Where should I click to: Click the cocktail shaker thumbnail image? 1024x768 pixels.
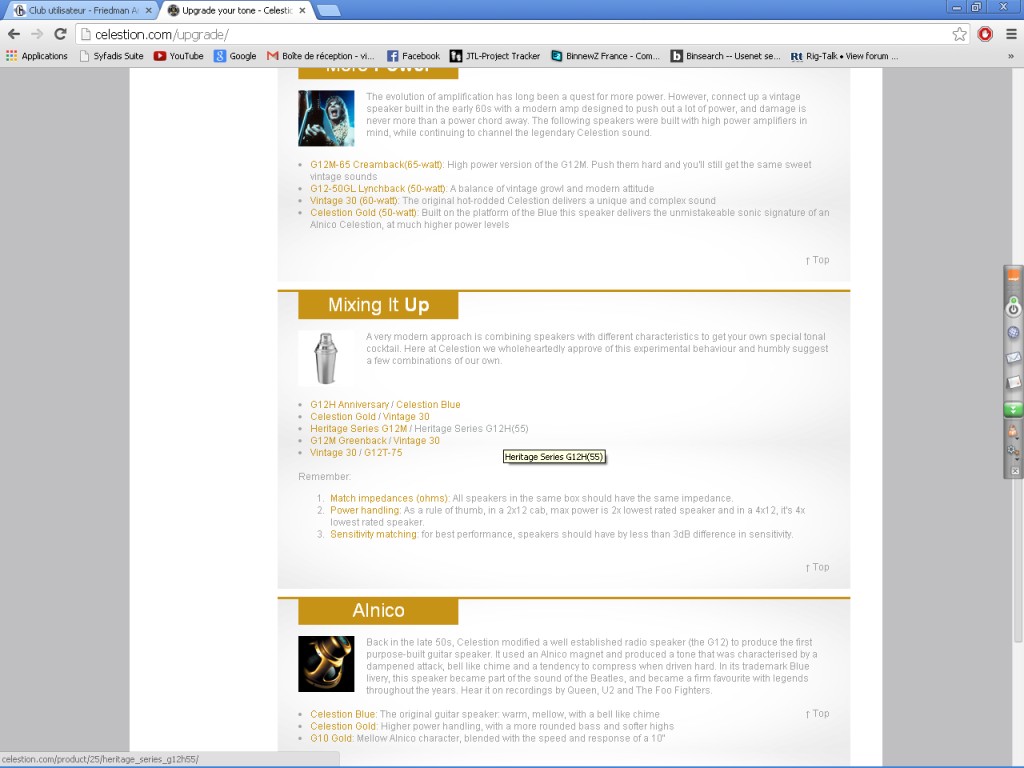coord(326,358)
